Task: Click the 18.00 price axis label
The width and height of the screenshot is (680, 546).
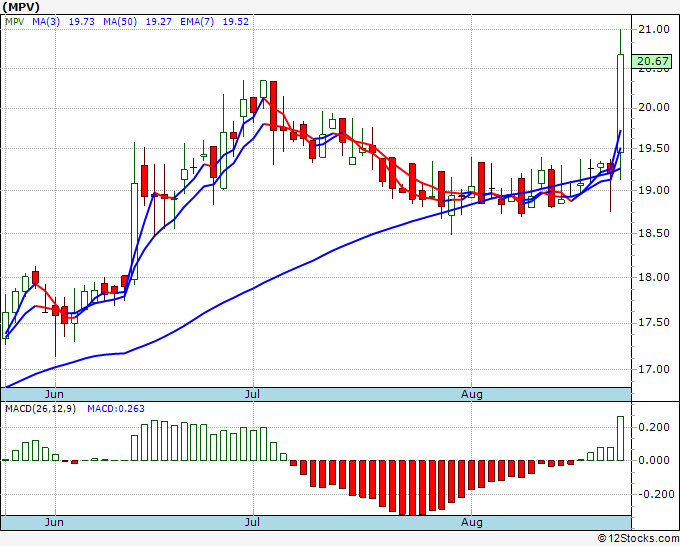Action: [x=654, y=277]
